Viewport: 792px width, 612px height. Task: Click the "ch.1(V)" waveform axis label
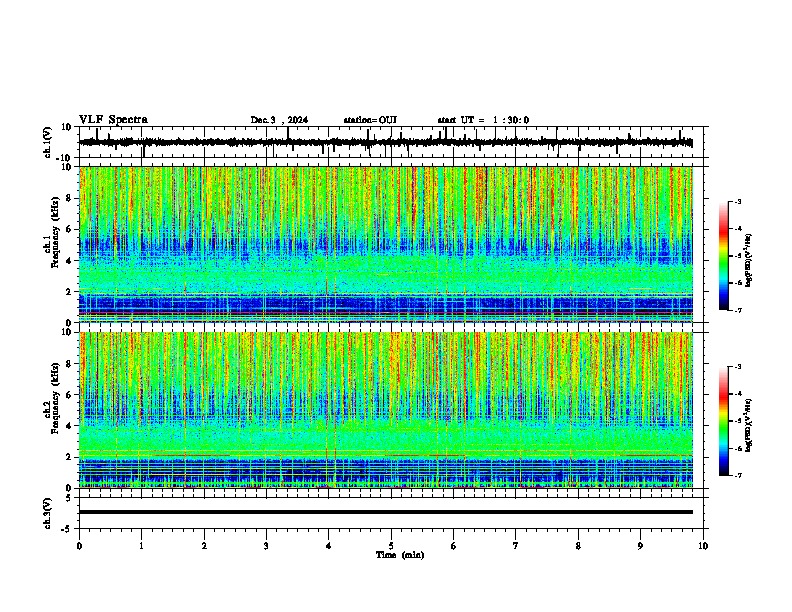tap(48, 142)
